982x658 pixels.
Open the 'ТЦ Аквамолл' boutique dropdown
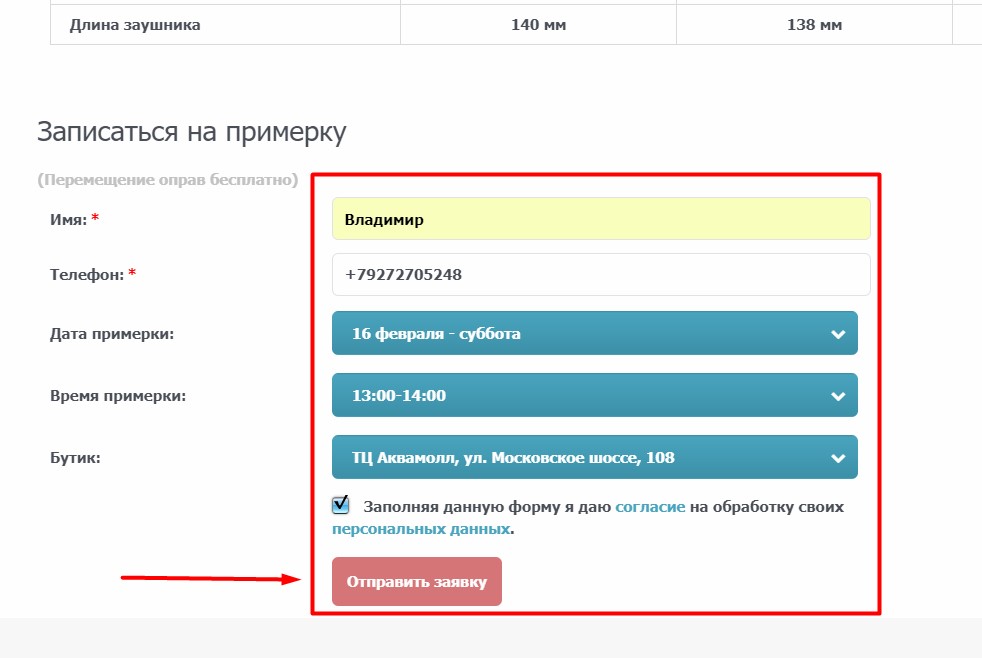[580, 457]
